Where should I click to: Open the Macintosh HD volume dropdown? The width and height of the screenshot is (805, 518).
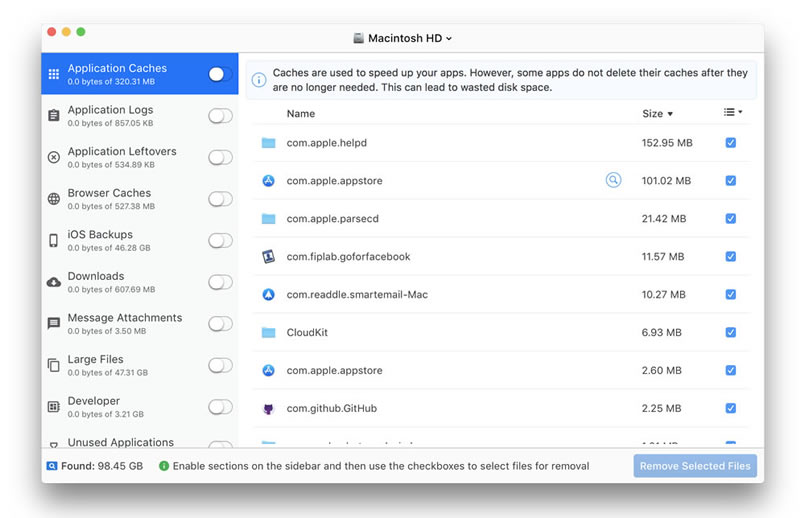[403, 38]
